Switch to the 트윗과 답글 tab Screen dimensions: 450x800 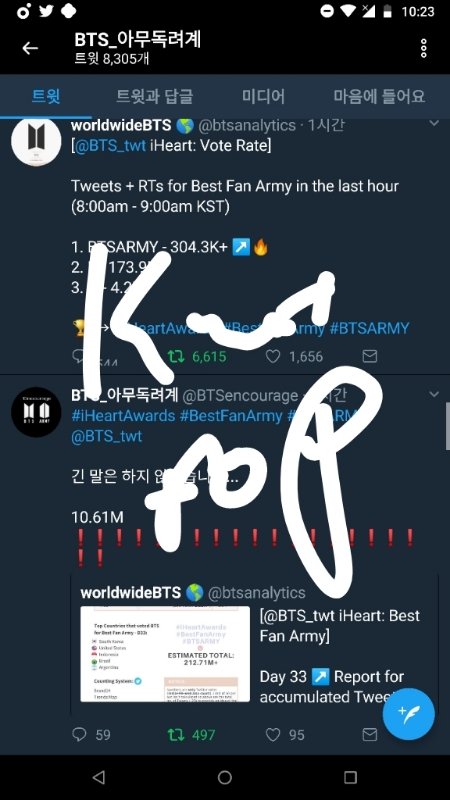[155, 96]
